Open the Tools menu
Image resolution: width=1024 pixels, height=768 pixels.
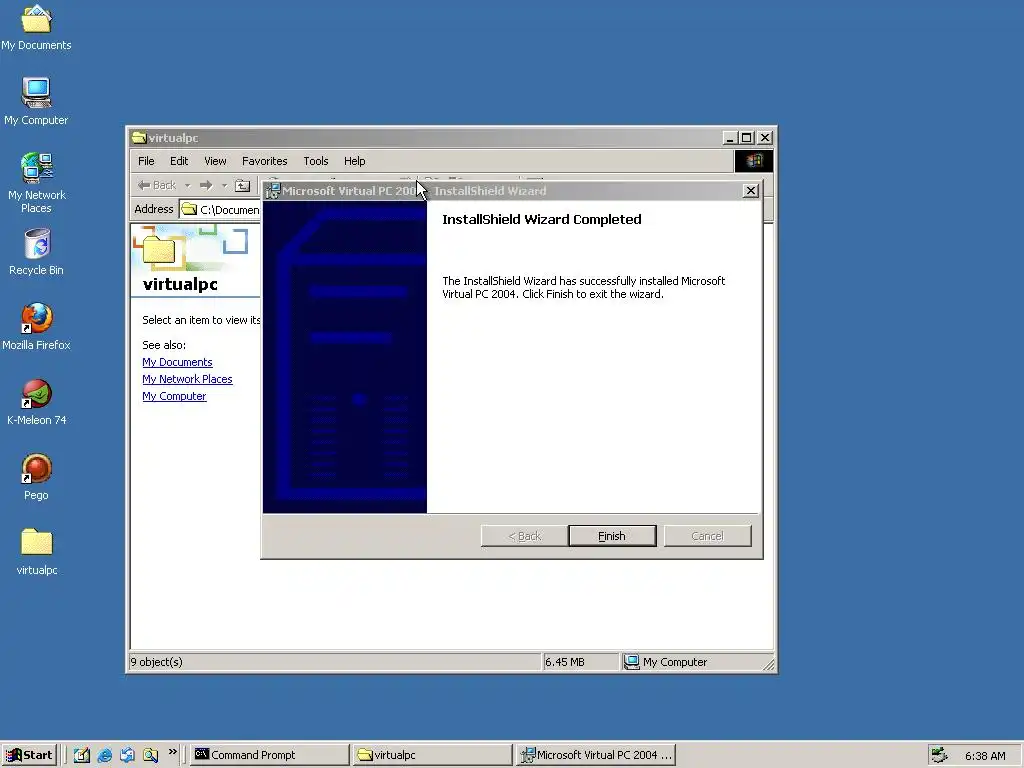tap(315, 161)
